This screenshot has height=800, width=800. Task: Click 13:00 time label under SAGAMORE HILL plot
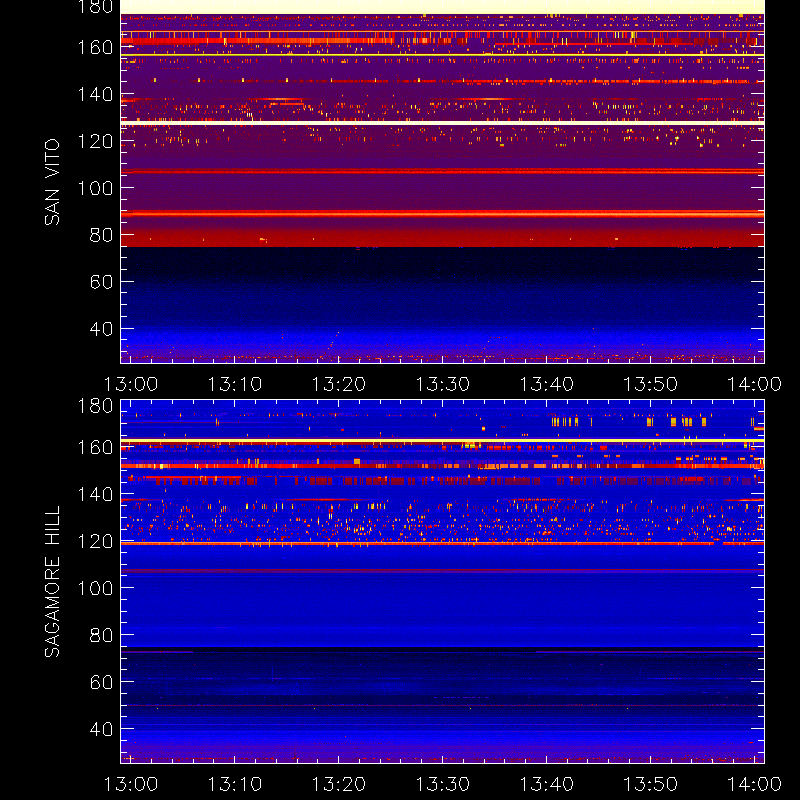[131, 784]
